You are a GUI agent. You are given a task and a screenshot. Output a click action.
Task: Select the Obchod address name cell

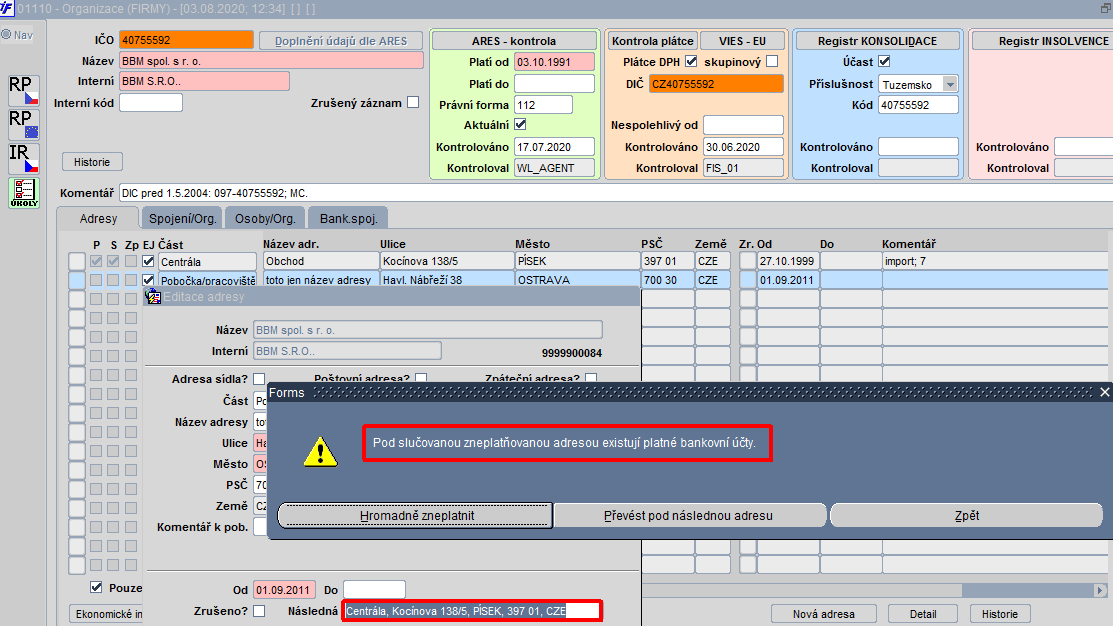[x=321, y=261]
